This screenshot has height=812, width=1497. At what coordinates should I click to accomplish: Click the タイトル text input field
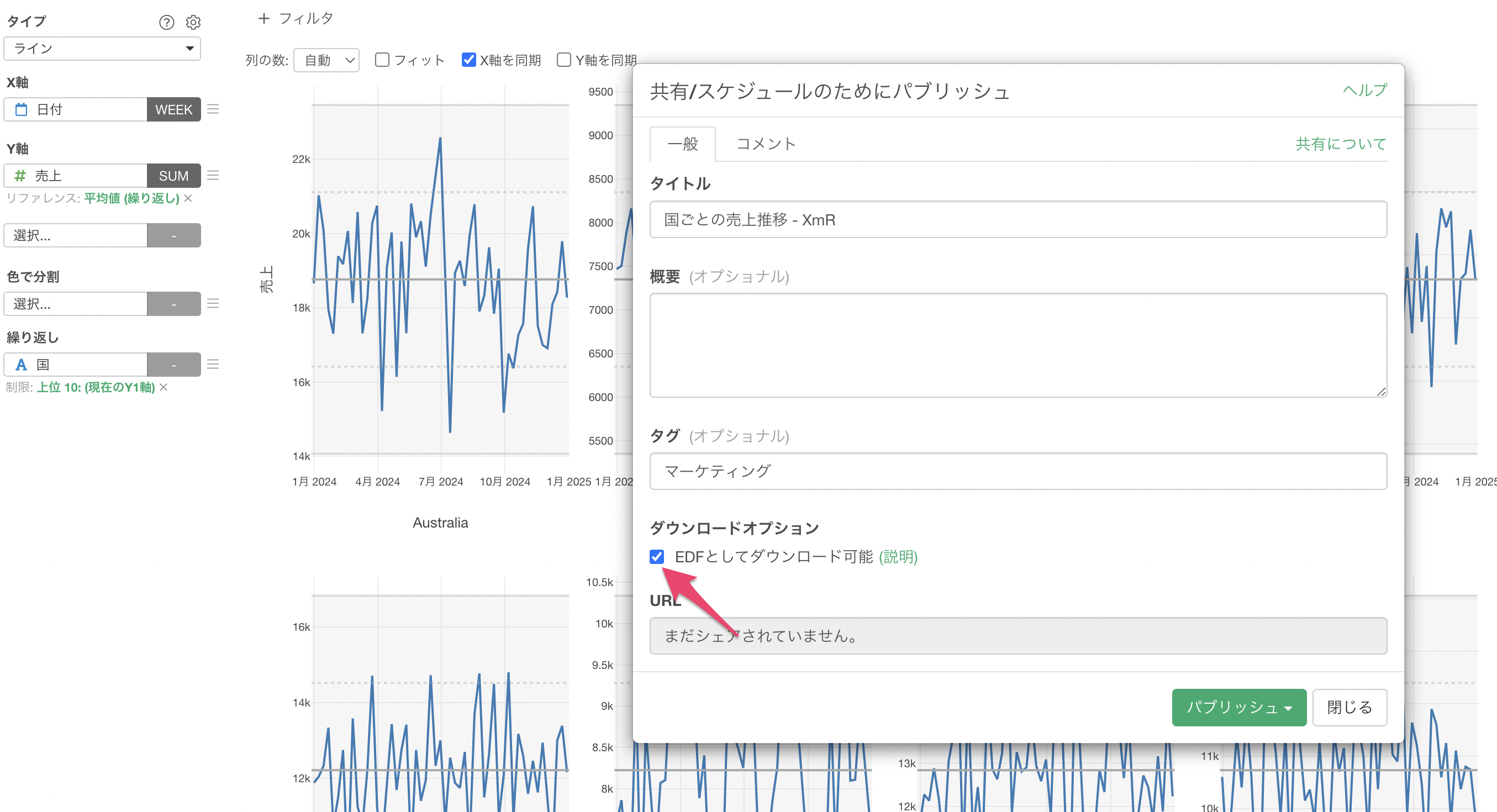[x=1018, y=220]
